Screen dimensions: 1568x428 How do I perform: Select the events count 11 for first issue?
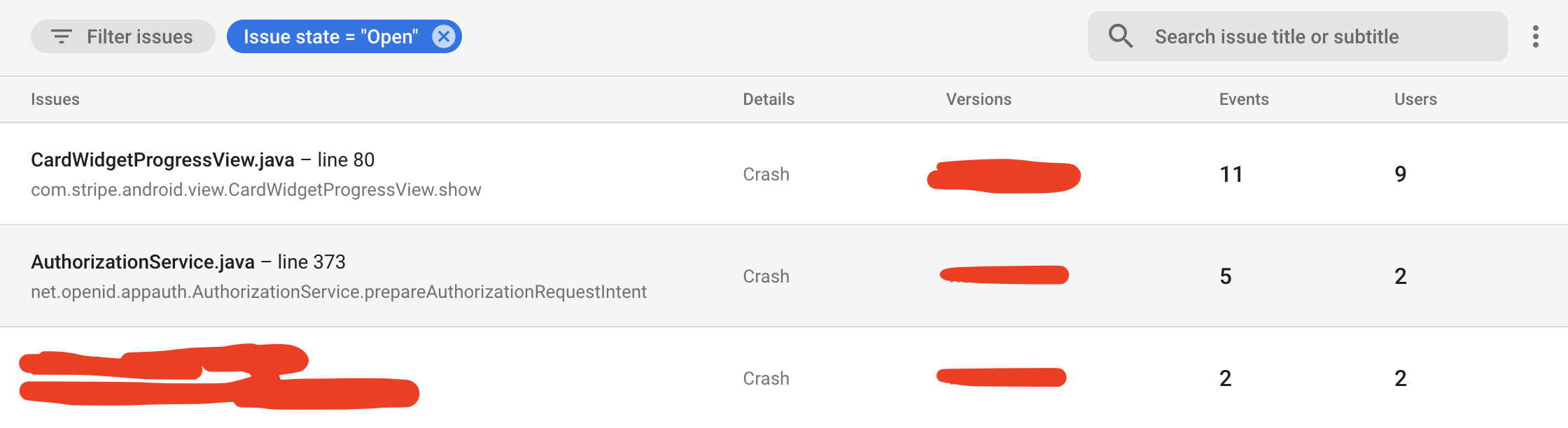[x=1231, y=174]
